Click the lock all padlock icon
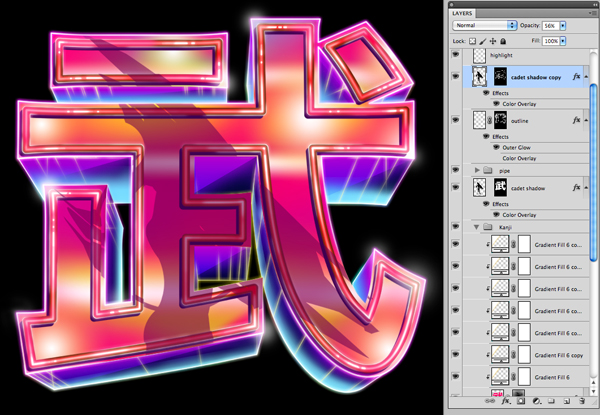The height and width of the screenshot is (415, 600). [503, 41]
